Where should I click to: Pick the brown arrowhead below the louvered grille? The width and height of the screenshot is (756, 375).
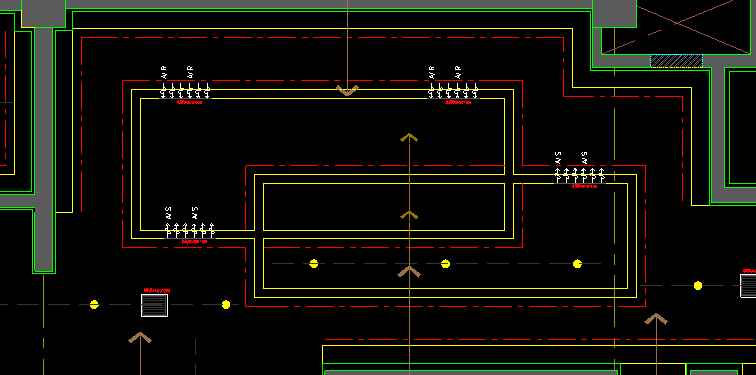coord(140,337)
